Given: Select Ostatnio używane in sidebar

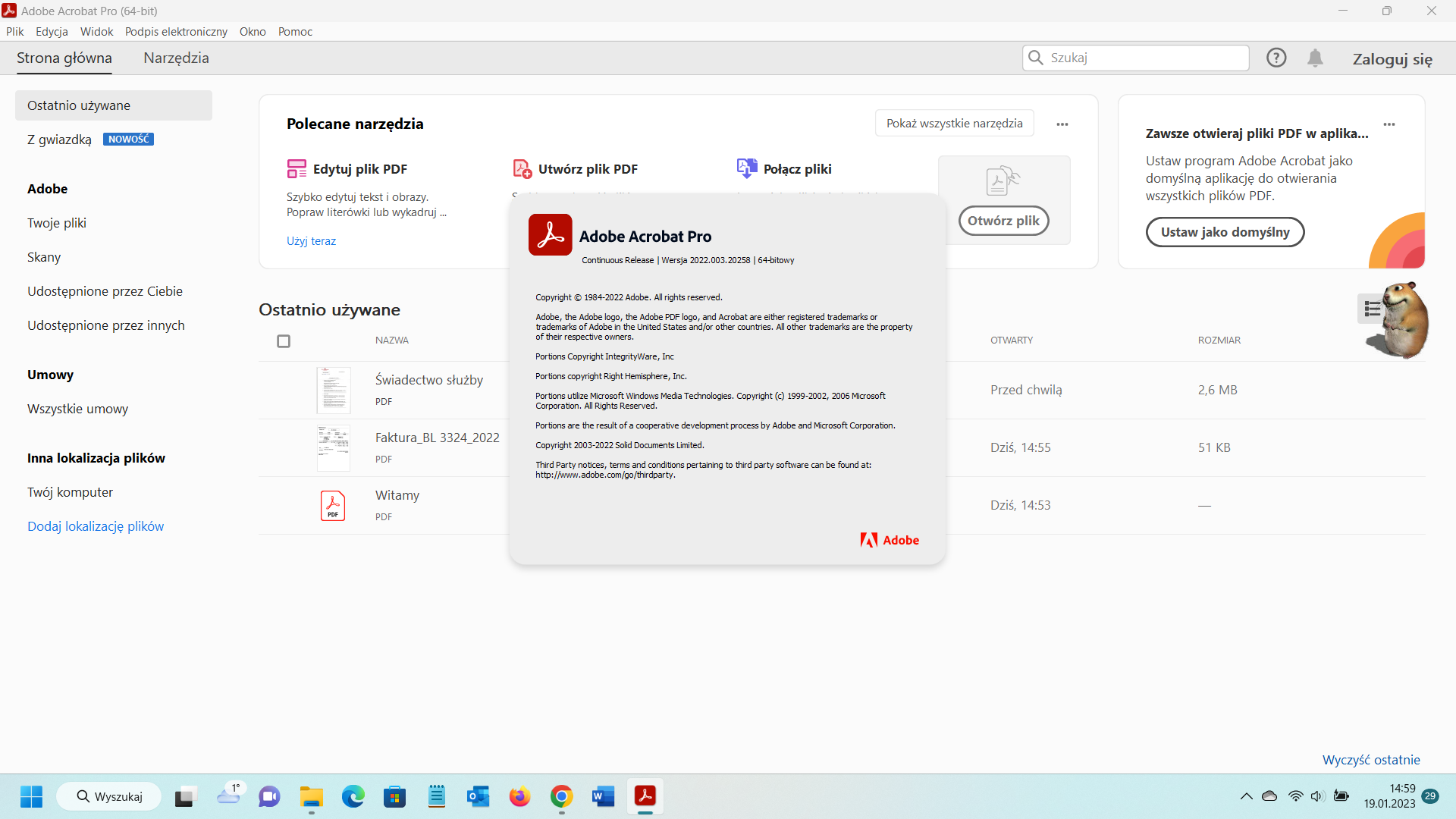Looking at the screenshot, I should tap(114, 105).
